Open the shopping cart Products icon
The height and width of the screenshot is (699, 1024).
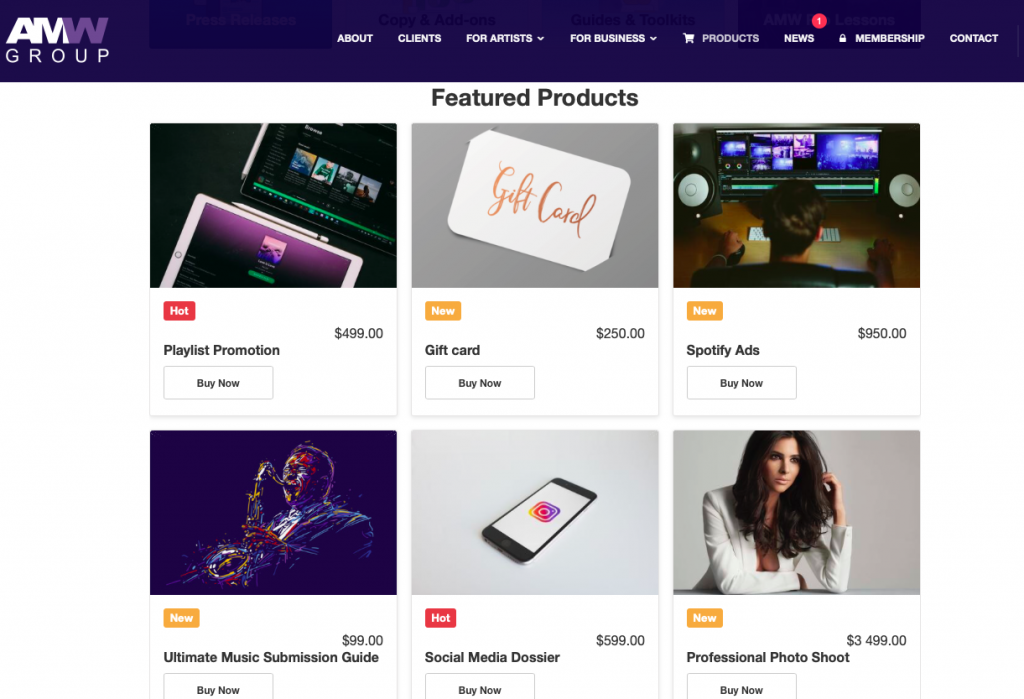pos(688,38)
